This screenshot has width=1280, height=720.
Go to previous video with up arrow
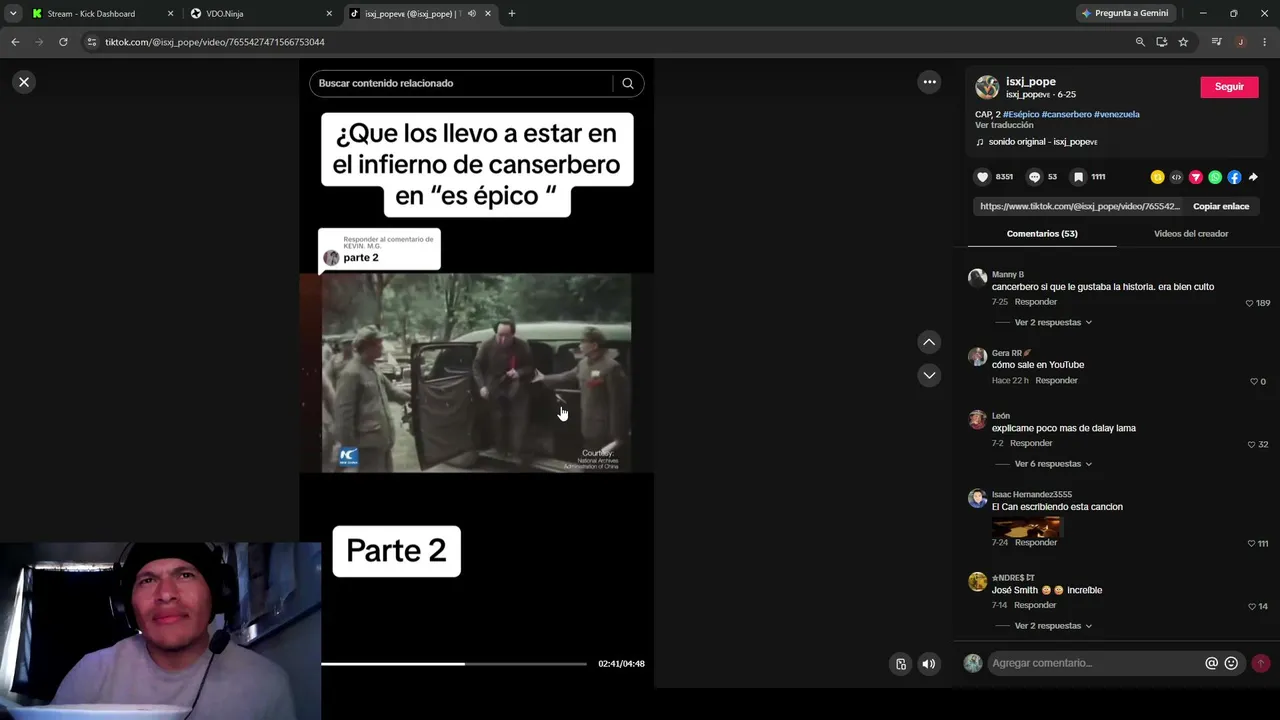(x=929, y=342)
